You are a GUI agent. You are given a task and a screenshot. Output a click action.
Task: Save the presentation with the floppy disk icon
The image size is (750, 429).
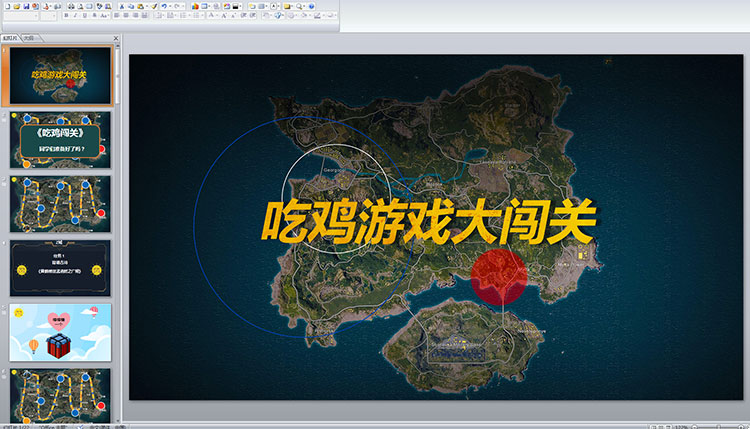26,6
